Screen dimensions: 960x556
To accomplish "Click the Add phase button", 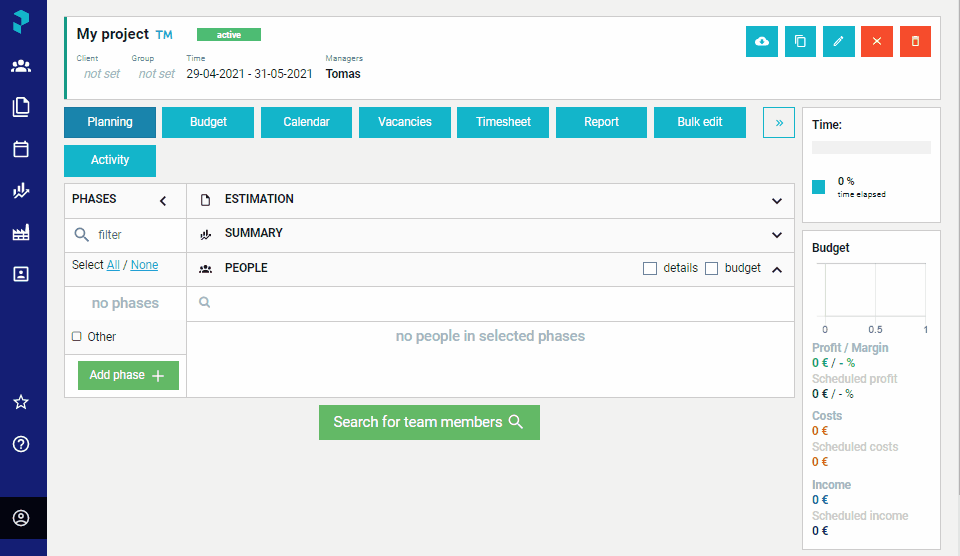I will (128, 375).
